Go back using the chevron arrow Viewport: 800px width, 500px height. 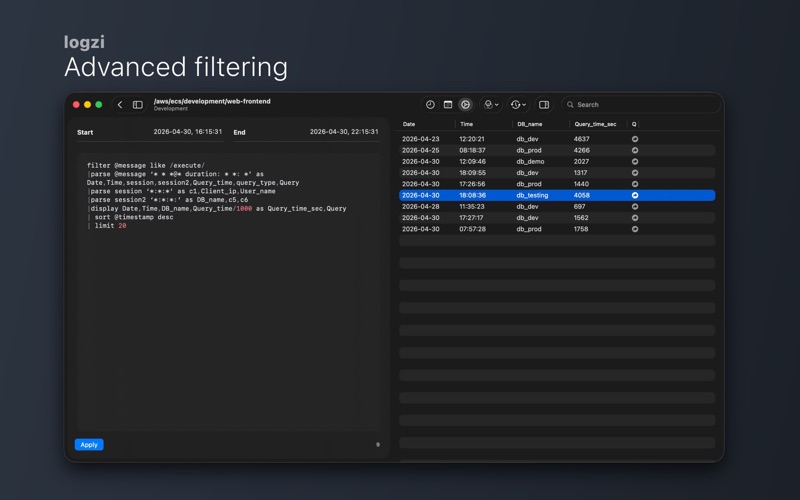(120, 105)
